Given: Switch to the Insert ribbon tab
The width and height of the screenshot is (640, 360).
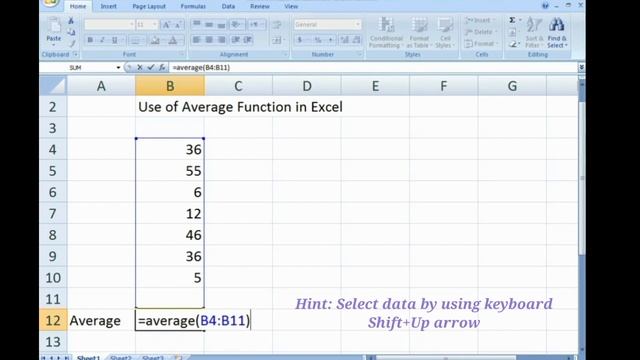Looking at the screenshot, I should coord(108,6).
